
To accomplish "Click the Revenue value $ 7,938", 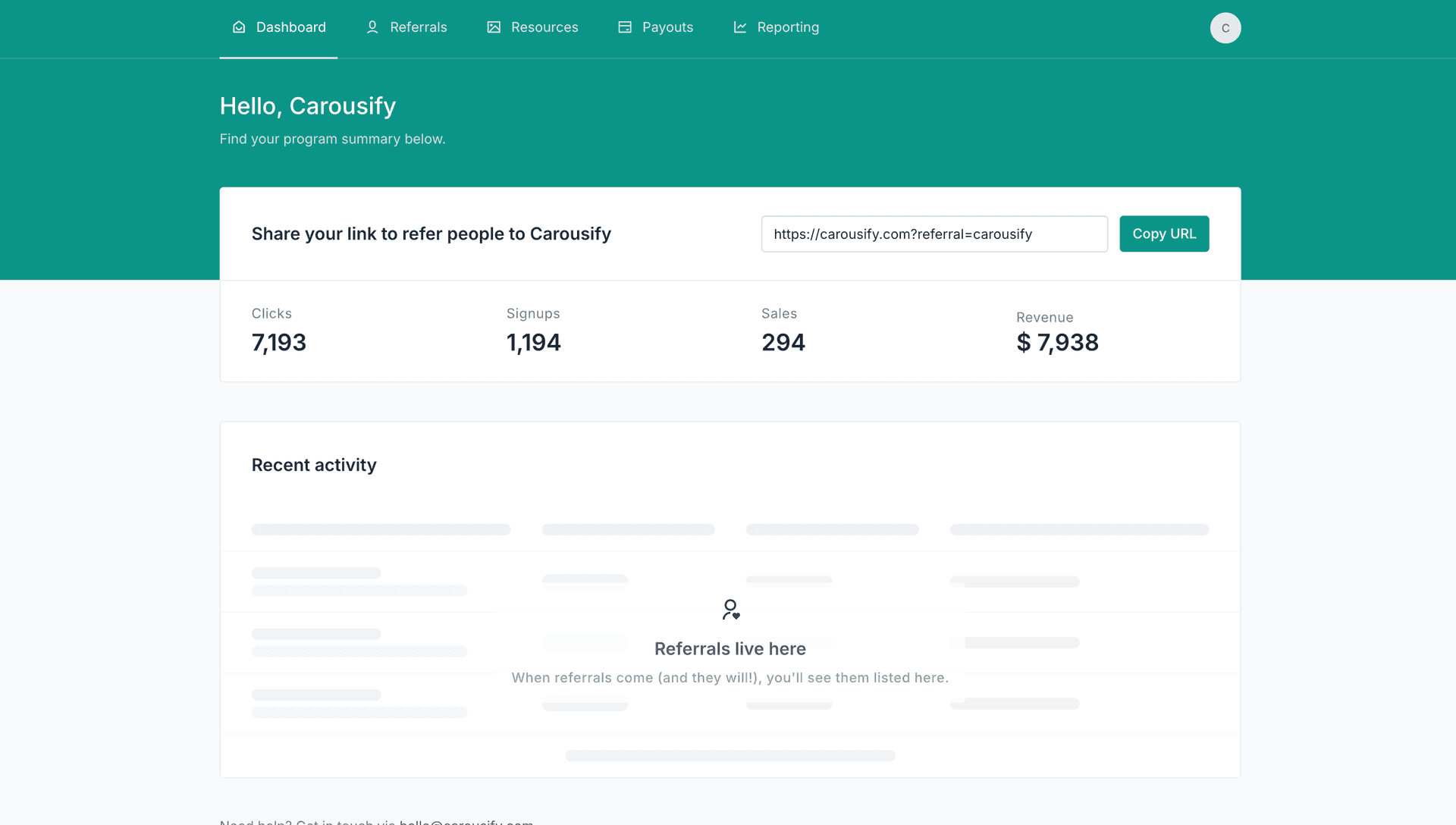I will click(x=1057, y=343).
